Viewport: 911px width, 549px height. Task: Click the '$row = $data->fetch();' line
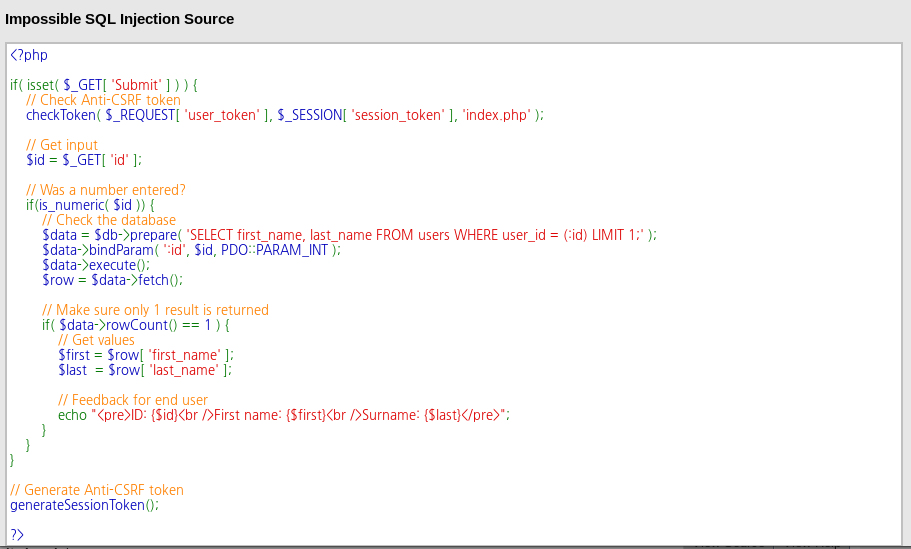point(113,280)
